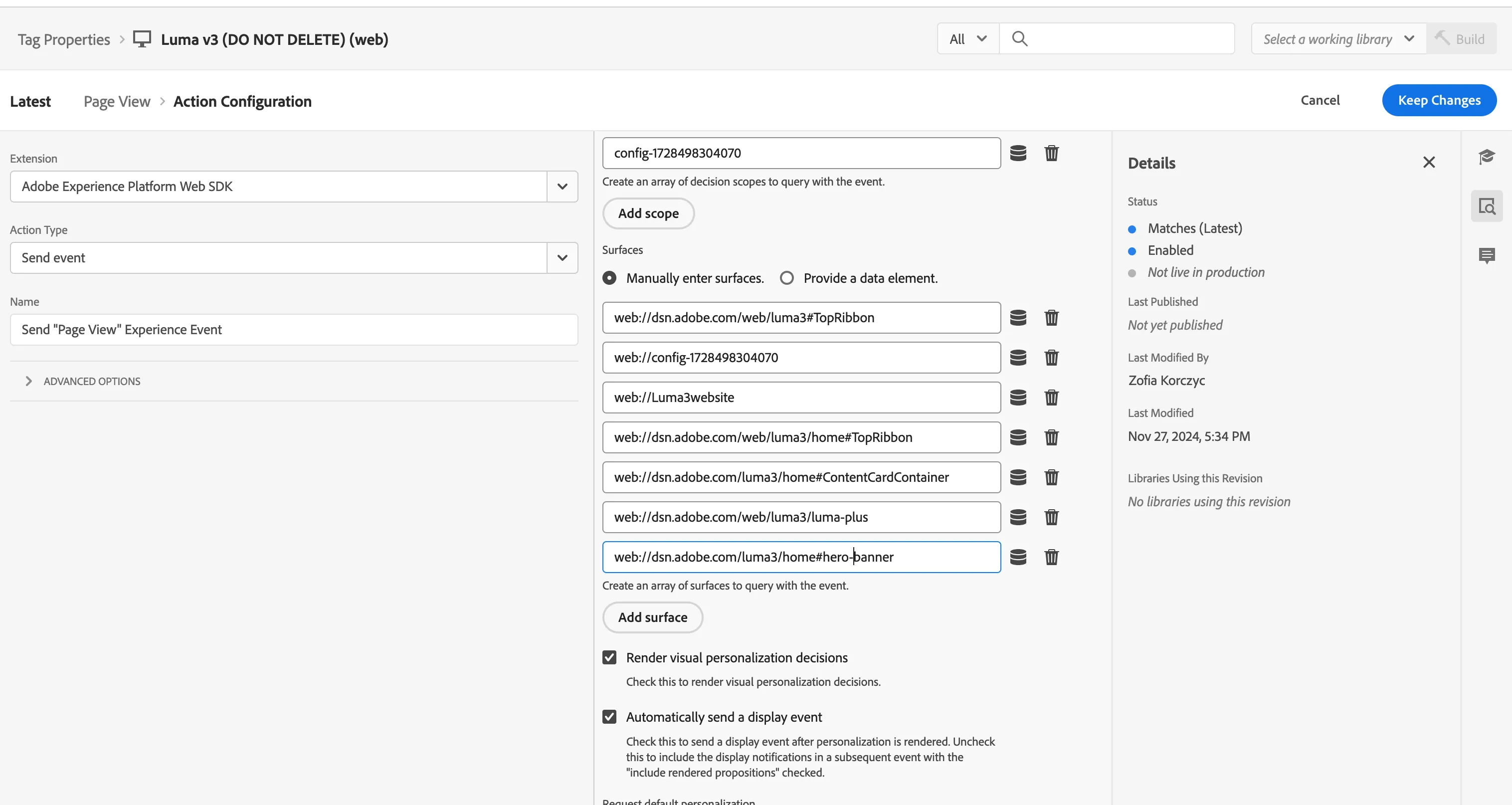Open the Extension dropdown
The image size is (1512, 805).
pyautogui.click(x=294, y=187)
